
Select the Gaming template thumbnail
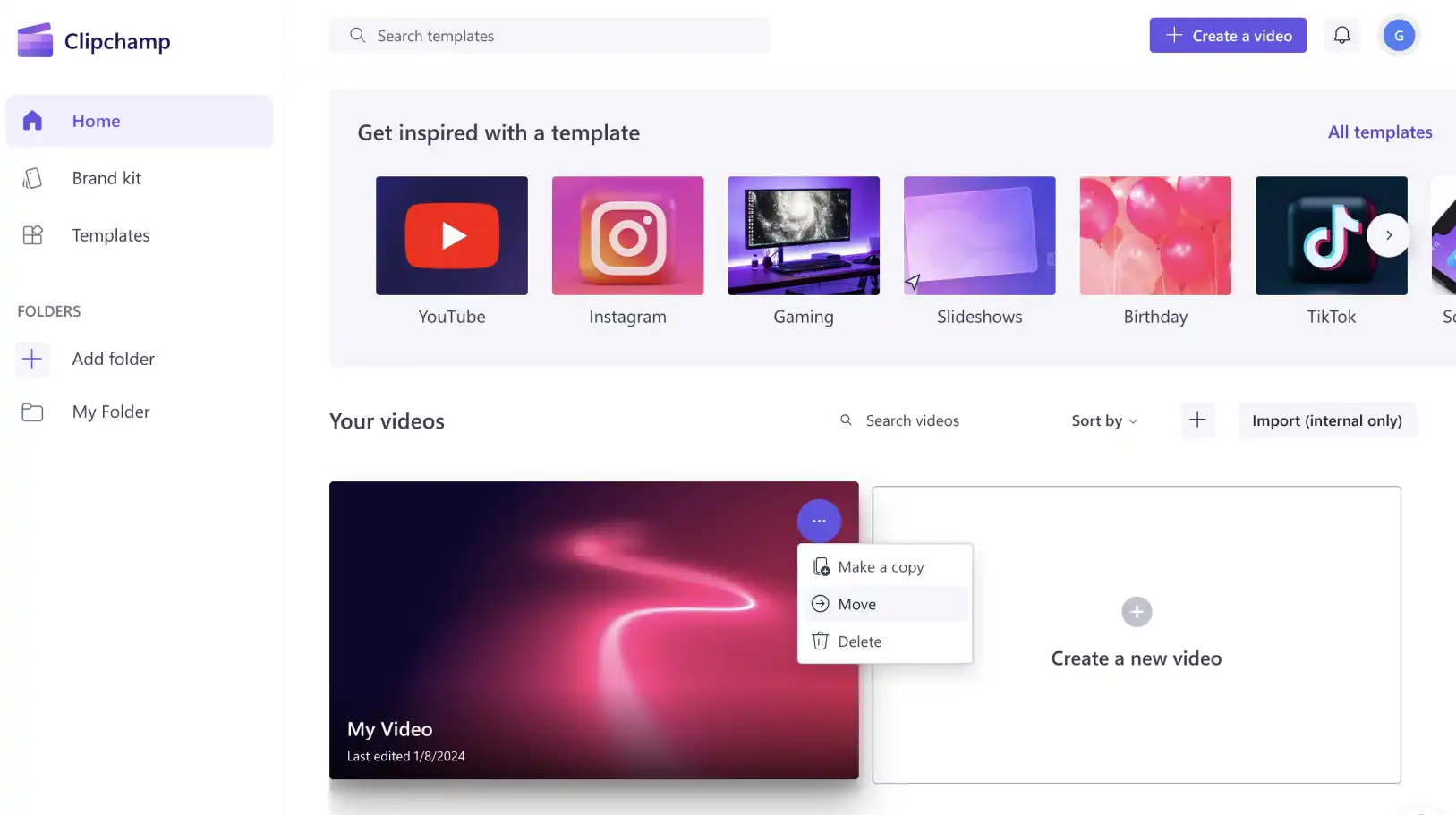coord(804,235)
